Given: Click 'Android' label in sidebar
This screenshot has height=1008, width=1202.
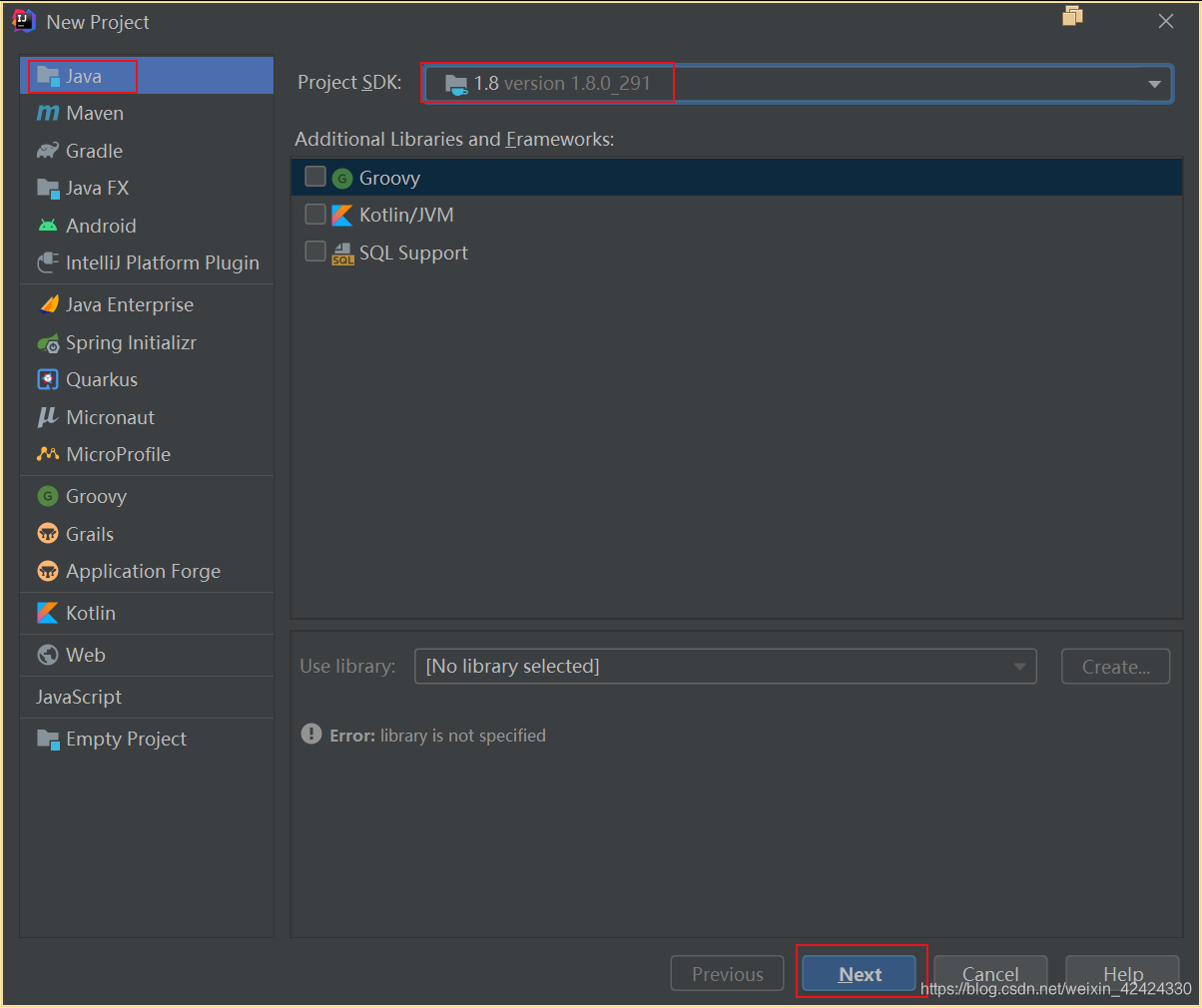Looking at the screenshot, I should (101, 226).
